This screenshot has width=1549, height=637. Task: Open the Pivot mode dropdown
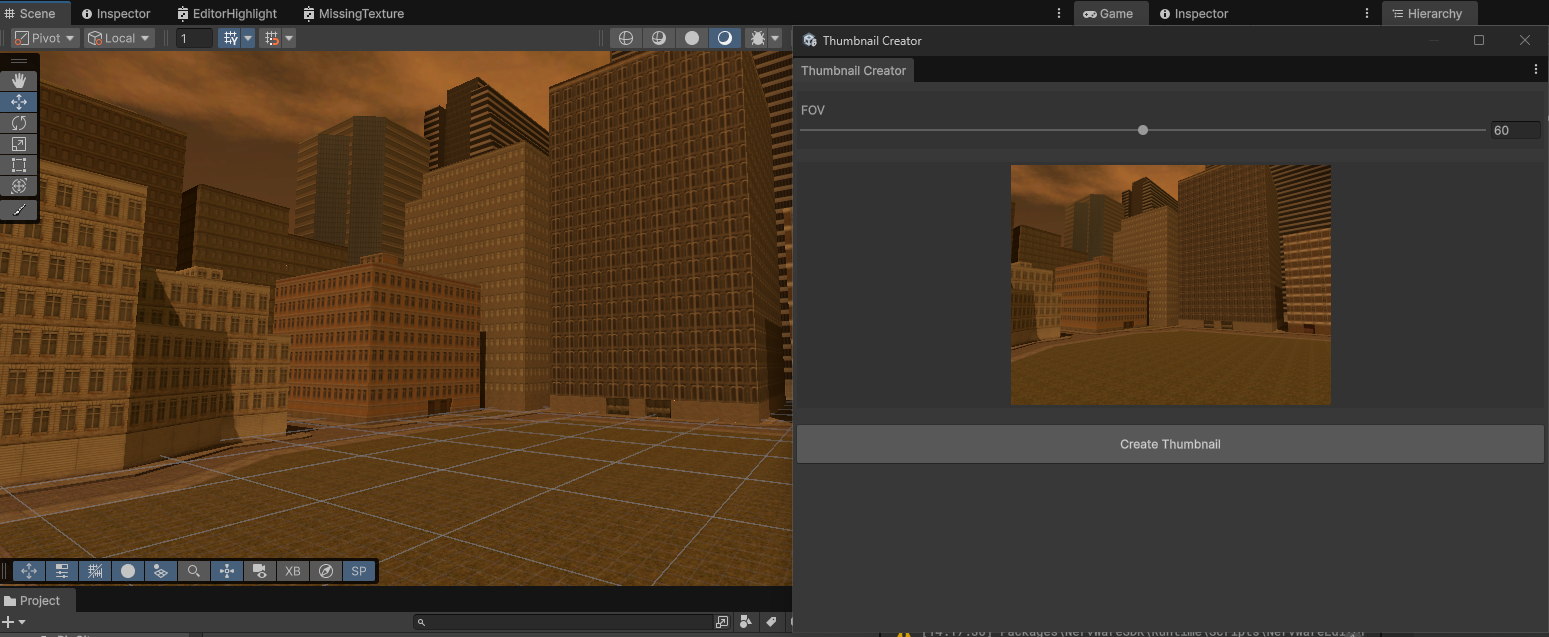(x=45, y=38)
